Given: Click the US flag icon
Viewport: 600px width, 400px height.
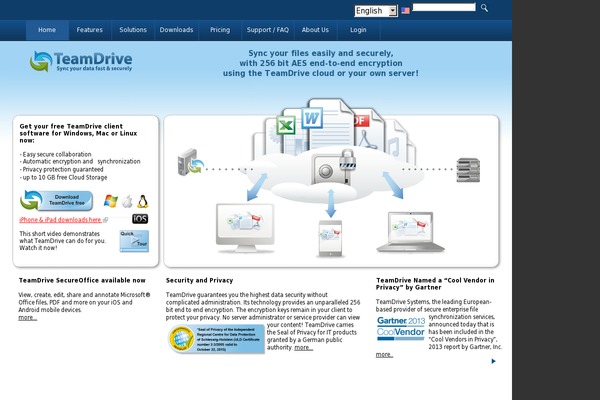Looking at the screenshot, I should coord(406,11).
